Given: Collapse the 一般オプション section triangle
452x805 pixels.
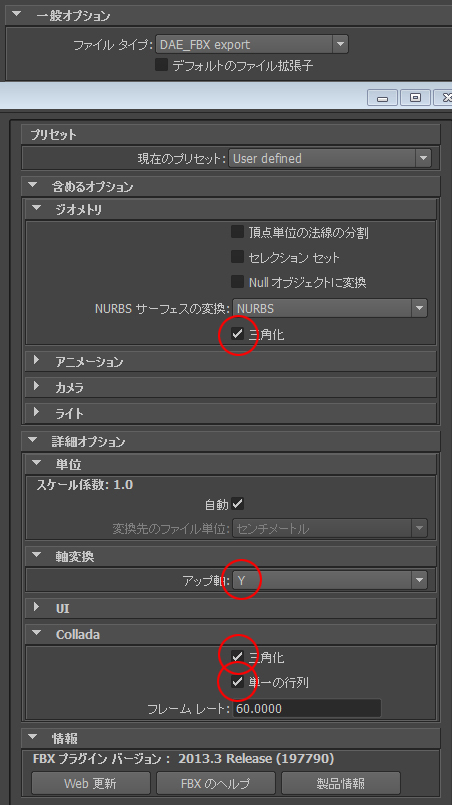Looking at the screenshot, I should [x=17, y=14].
